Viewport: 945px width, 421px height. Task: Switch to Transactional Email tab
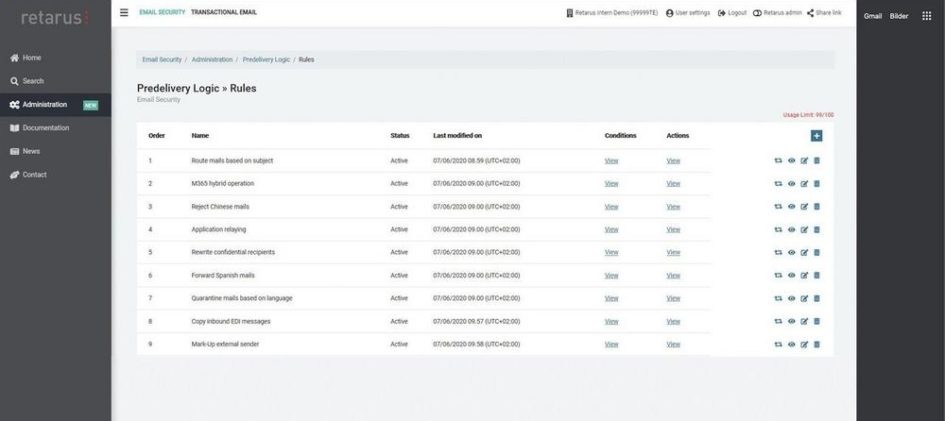(224, 12)
